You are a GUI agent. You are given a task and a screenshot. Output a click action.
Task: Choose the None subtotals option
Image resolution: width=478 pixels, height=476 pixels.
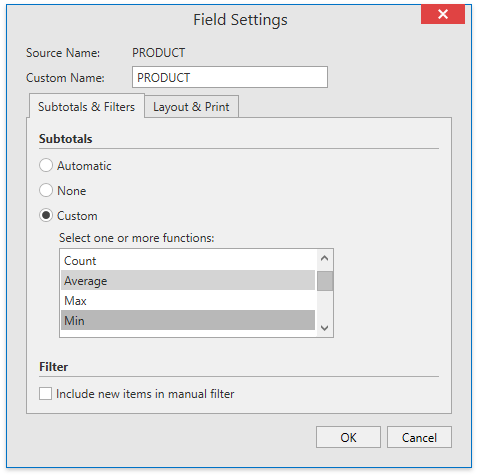click(x=46, y=190)
